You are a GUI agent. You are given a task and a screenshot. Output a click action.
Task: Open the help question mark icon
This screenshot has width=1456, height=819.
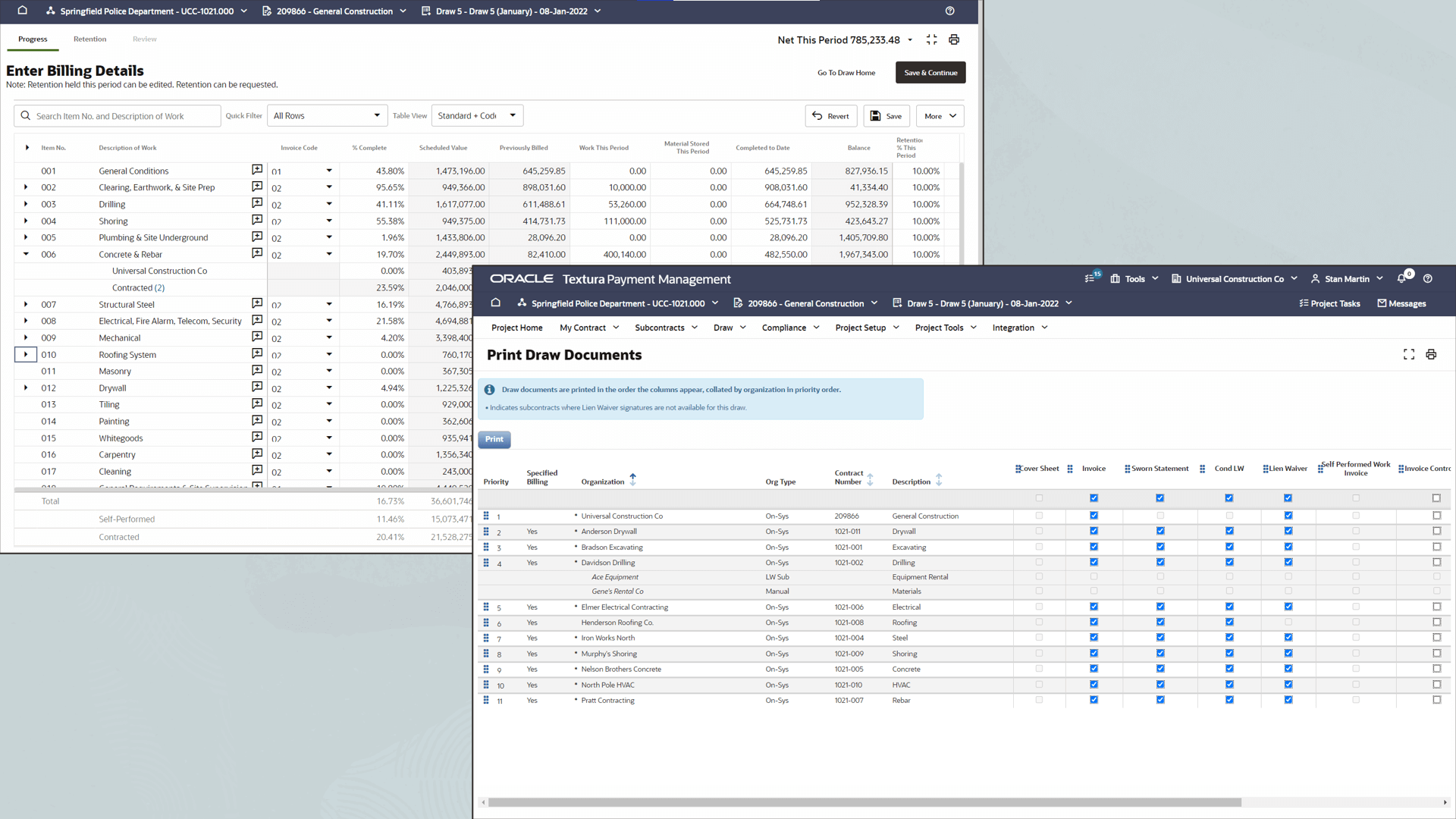[1428, 279]
